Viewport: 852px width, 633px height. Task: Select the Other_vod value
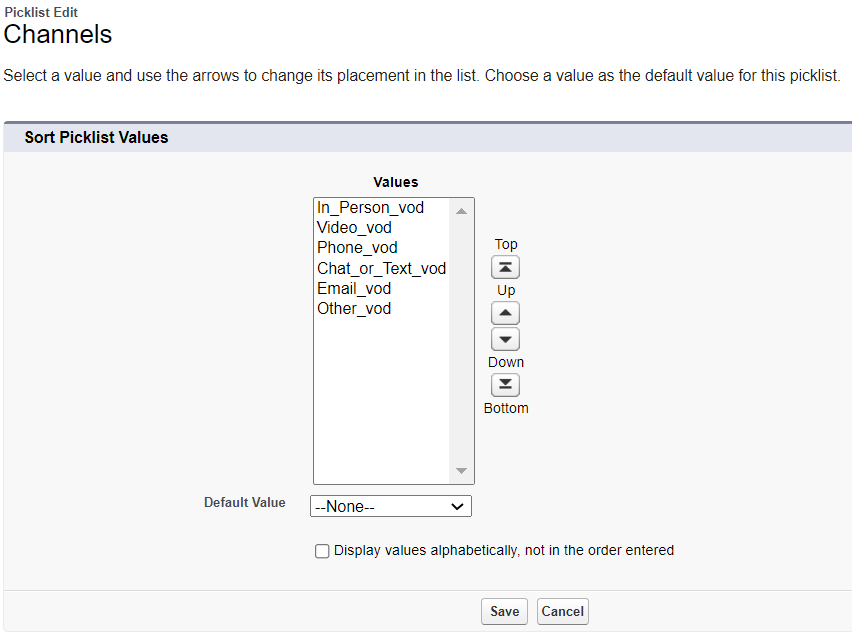pyautogui.click(x=354, y=308)
